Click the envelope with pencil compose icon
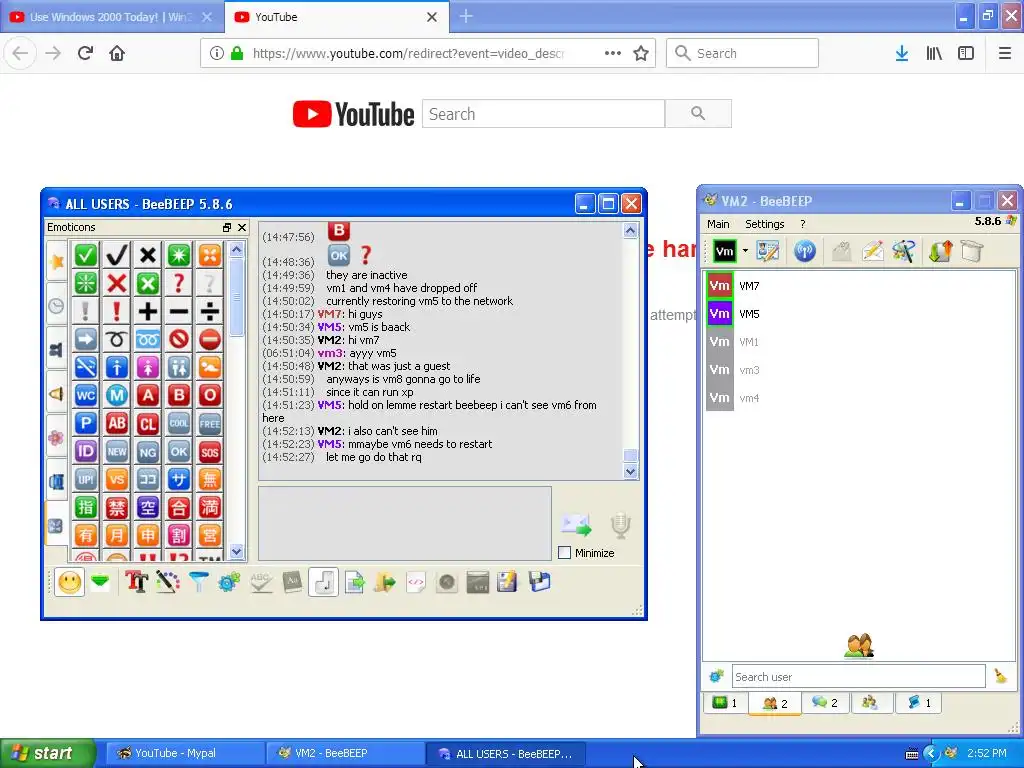This screenshot has width=1024, height=768. (x=872, y=251)
